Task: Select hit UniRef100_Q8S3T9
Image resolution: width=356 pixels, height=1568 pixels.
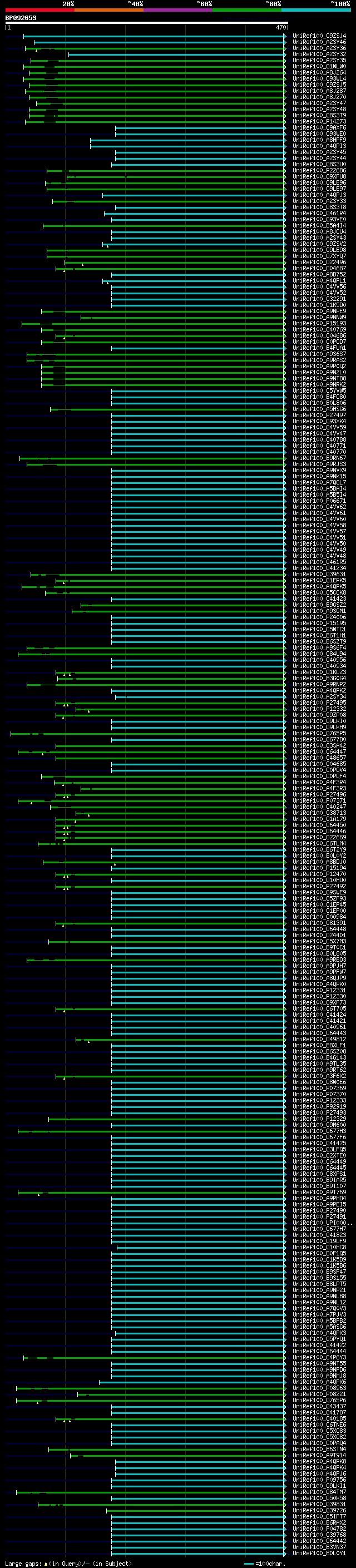Action: point(319,116)
